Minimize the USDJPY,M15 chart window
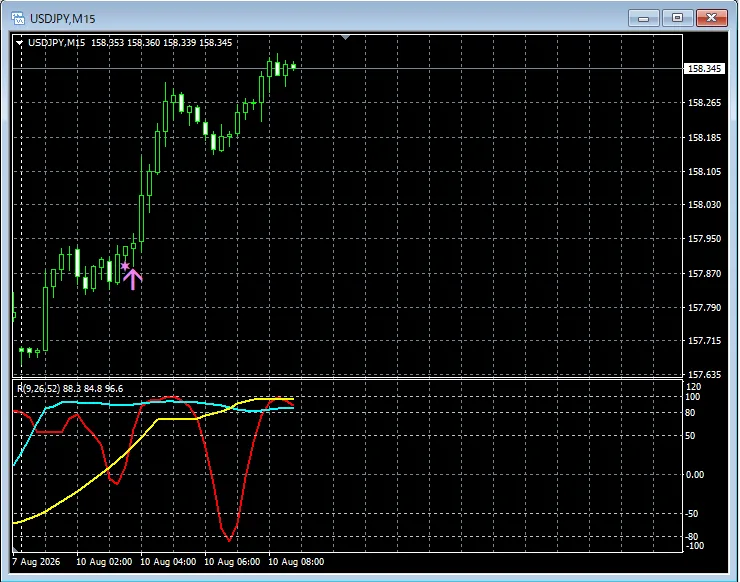This screenshot has width=740, height=582. tap(643, 18)
